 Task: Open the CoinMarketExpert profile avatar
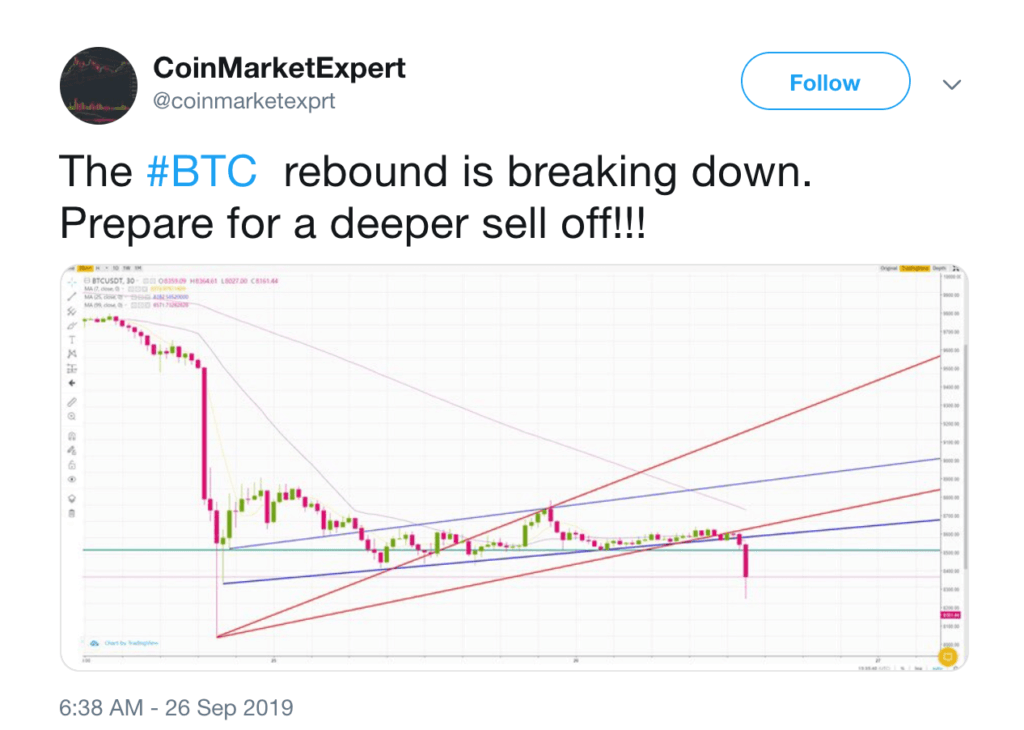tap(99, 86)
